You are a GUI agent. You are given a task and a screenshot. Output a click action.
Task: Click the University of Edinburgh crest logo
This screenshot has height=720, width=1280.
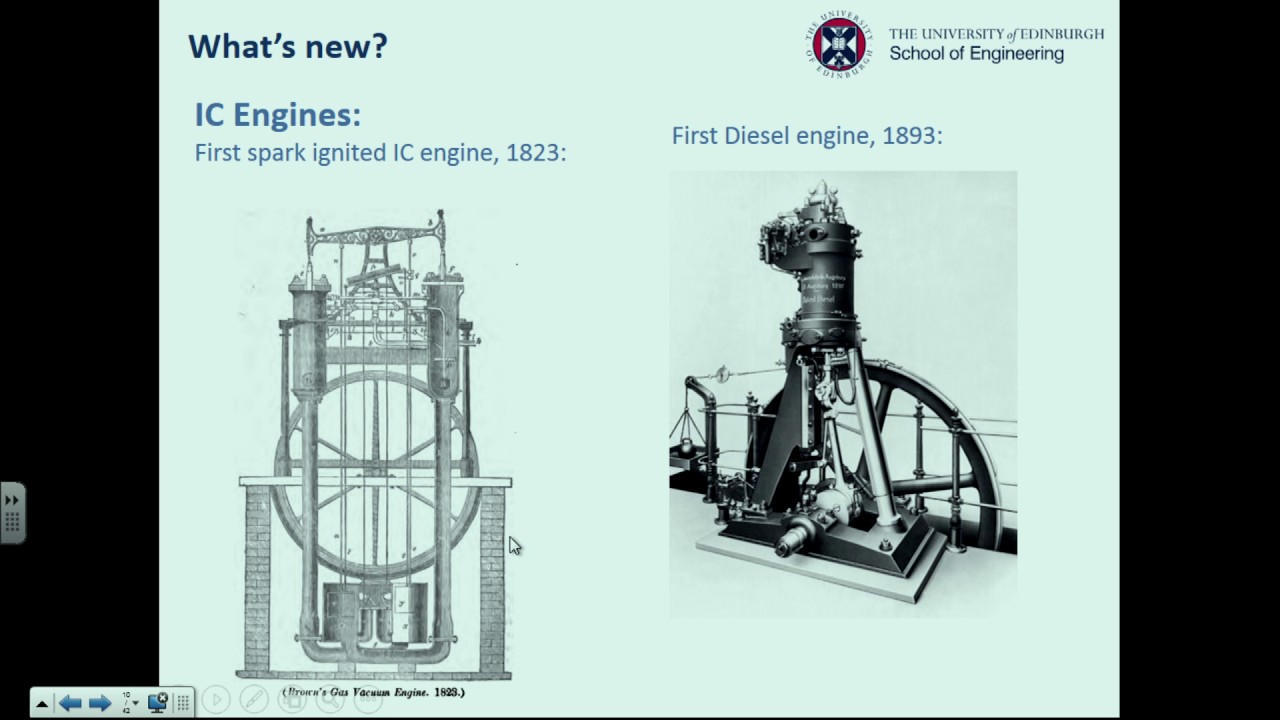point(838,44)
